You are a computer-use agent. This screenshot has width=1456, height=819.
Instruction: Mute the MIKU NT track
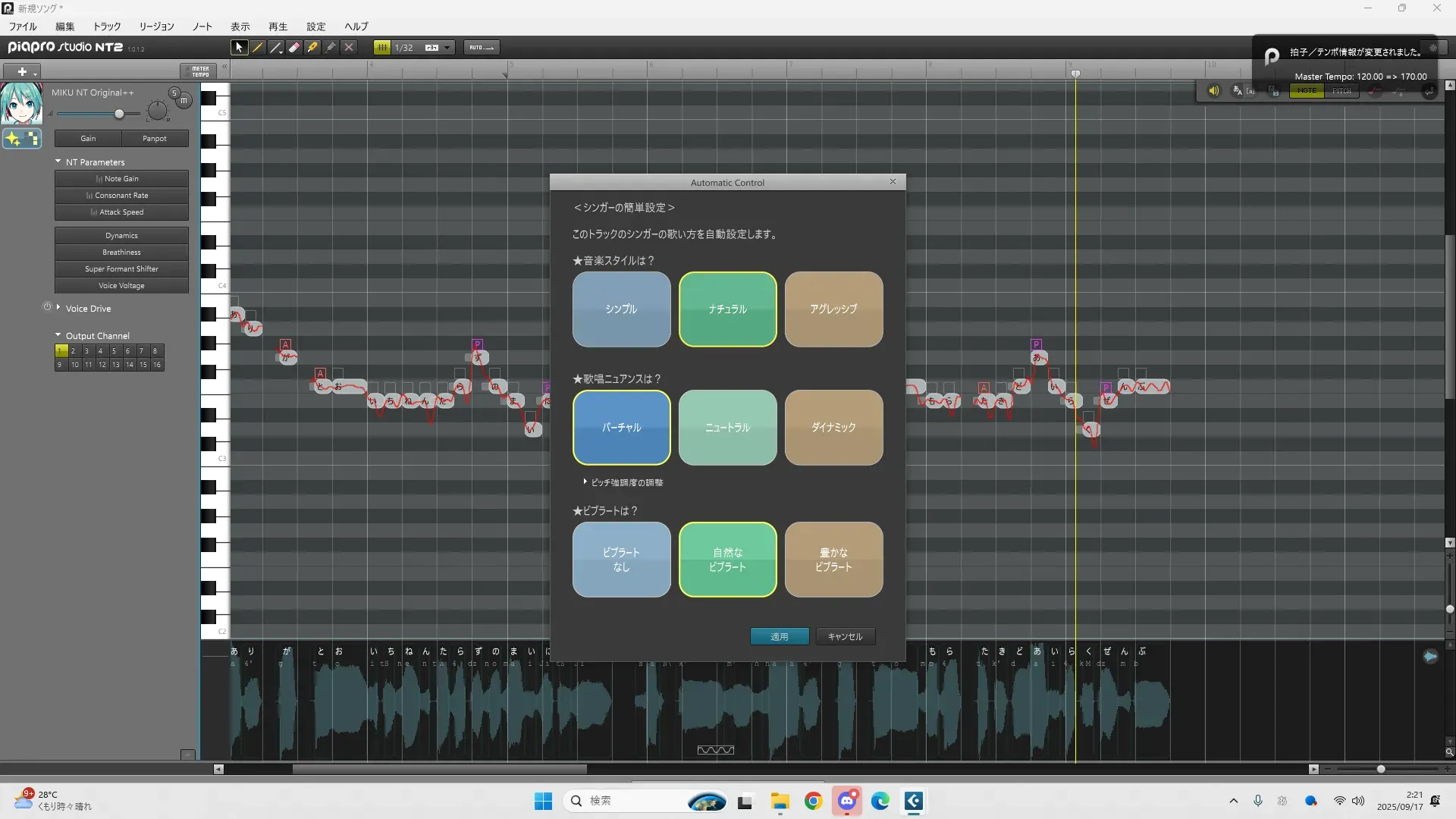pyautogui.click(x=184, y=100)
